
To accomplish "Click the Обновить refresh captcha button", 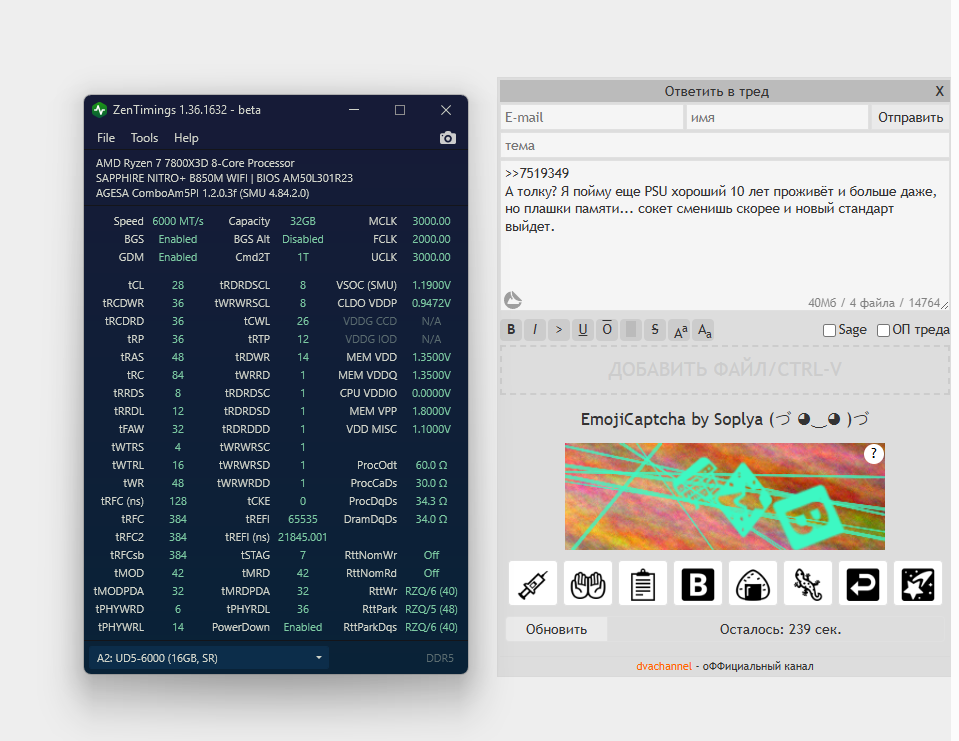I will point(557,629).
